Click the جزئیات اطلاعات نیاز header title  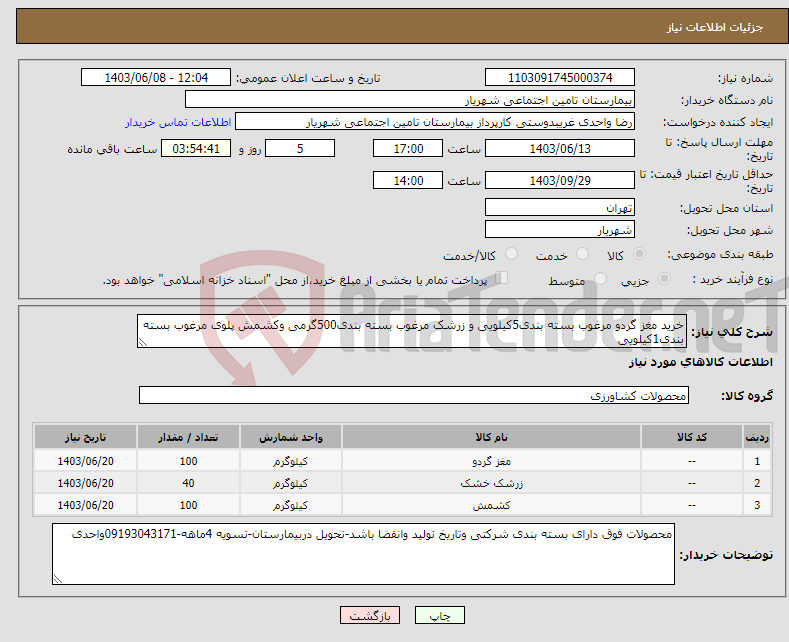tap(715, 27)
